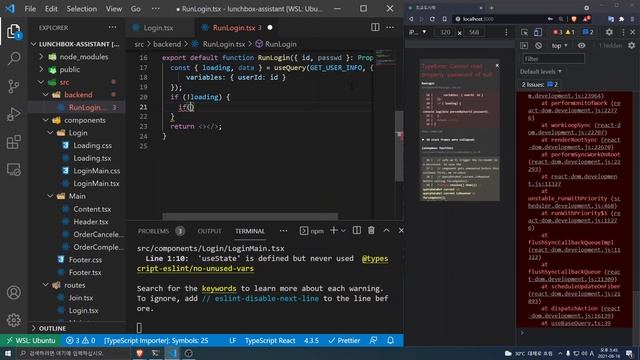Open Footer.css in the explorer
The width and height of the screenshot is (640, 360).
(85, 260)
